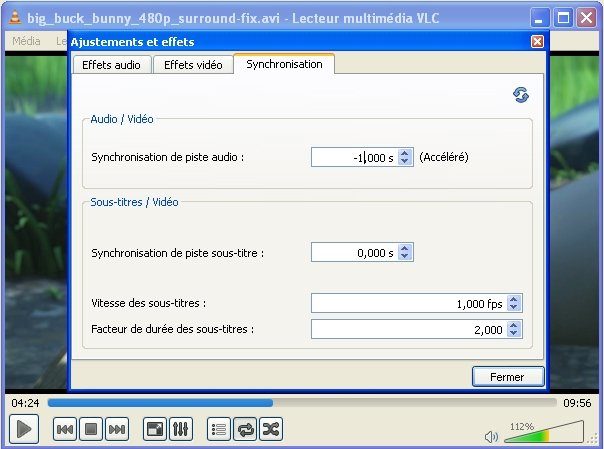Click the (Accéléré) status text
Image resolution: width=604 pixels, height=449 pixels.
(444, 157)
